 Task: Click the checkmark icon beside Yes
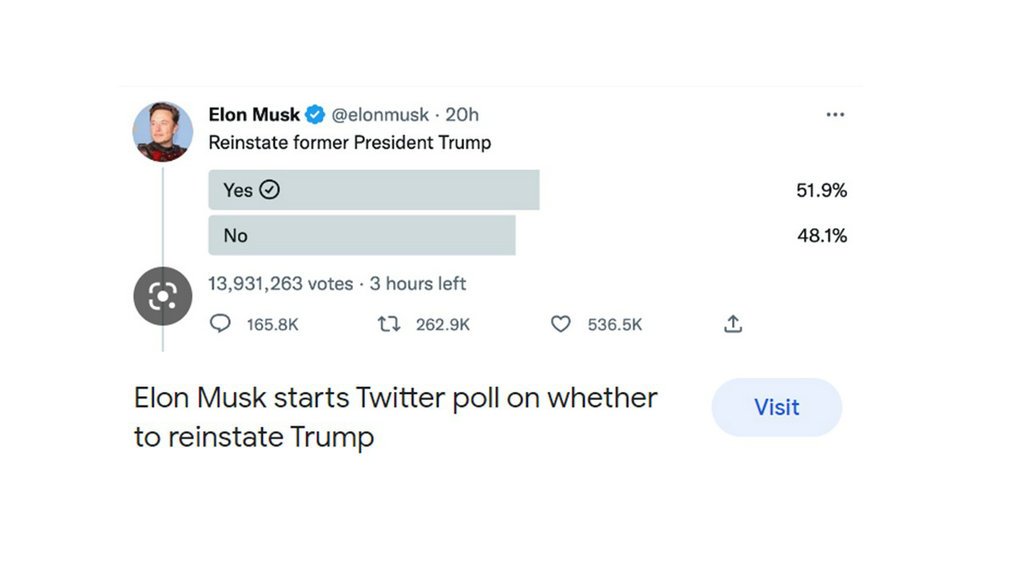click(x=269, y=190)
